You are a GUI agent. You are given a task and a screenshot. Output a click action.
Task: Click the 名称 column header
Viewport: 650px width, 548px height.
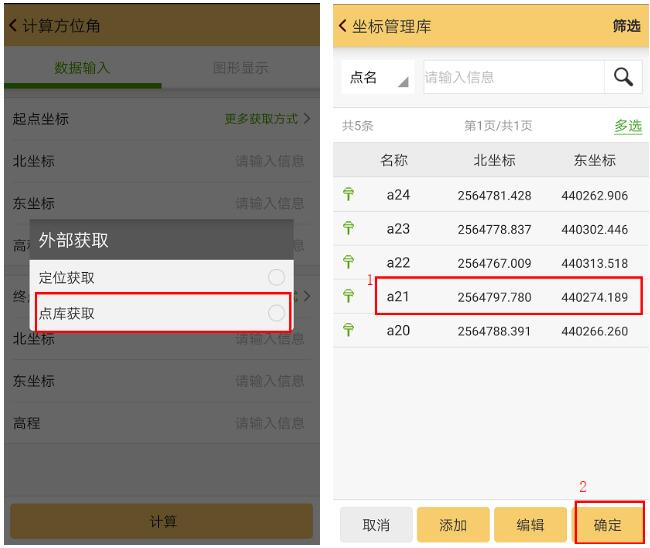(x=394, y=160)
